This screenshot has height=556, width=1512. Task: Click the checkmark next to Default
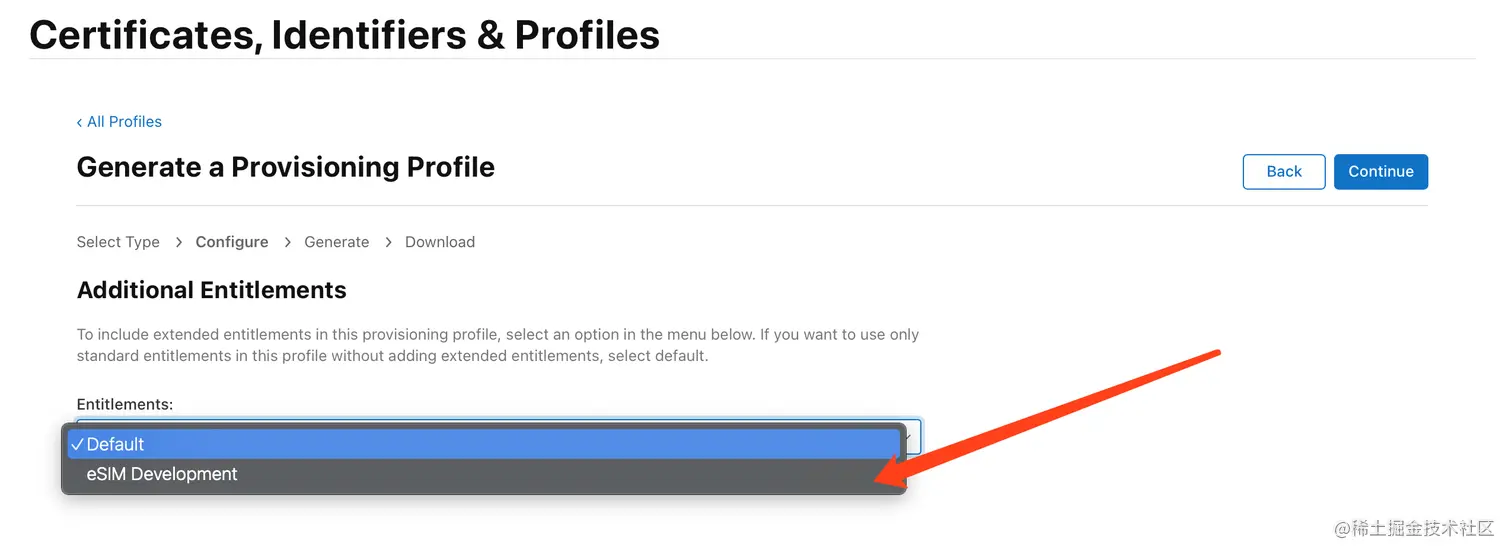(77, 444)
